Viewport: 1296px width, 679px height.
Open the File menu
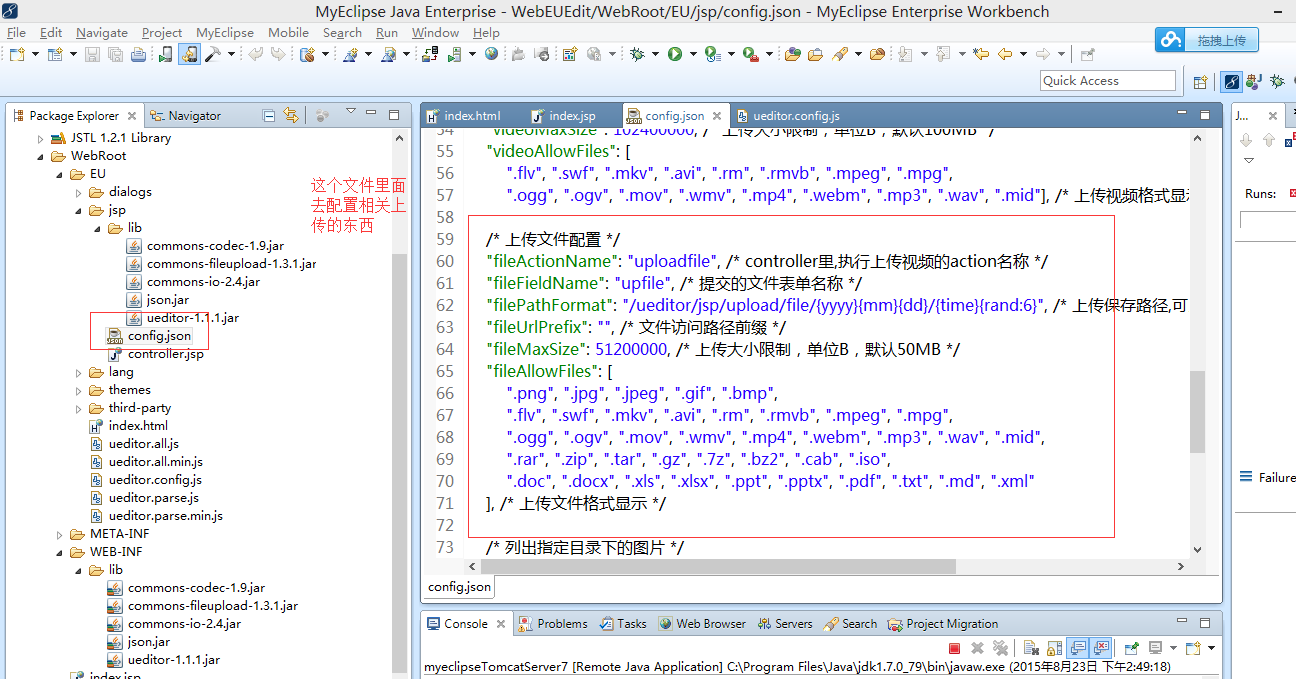tap(16, 32)
